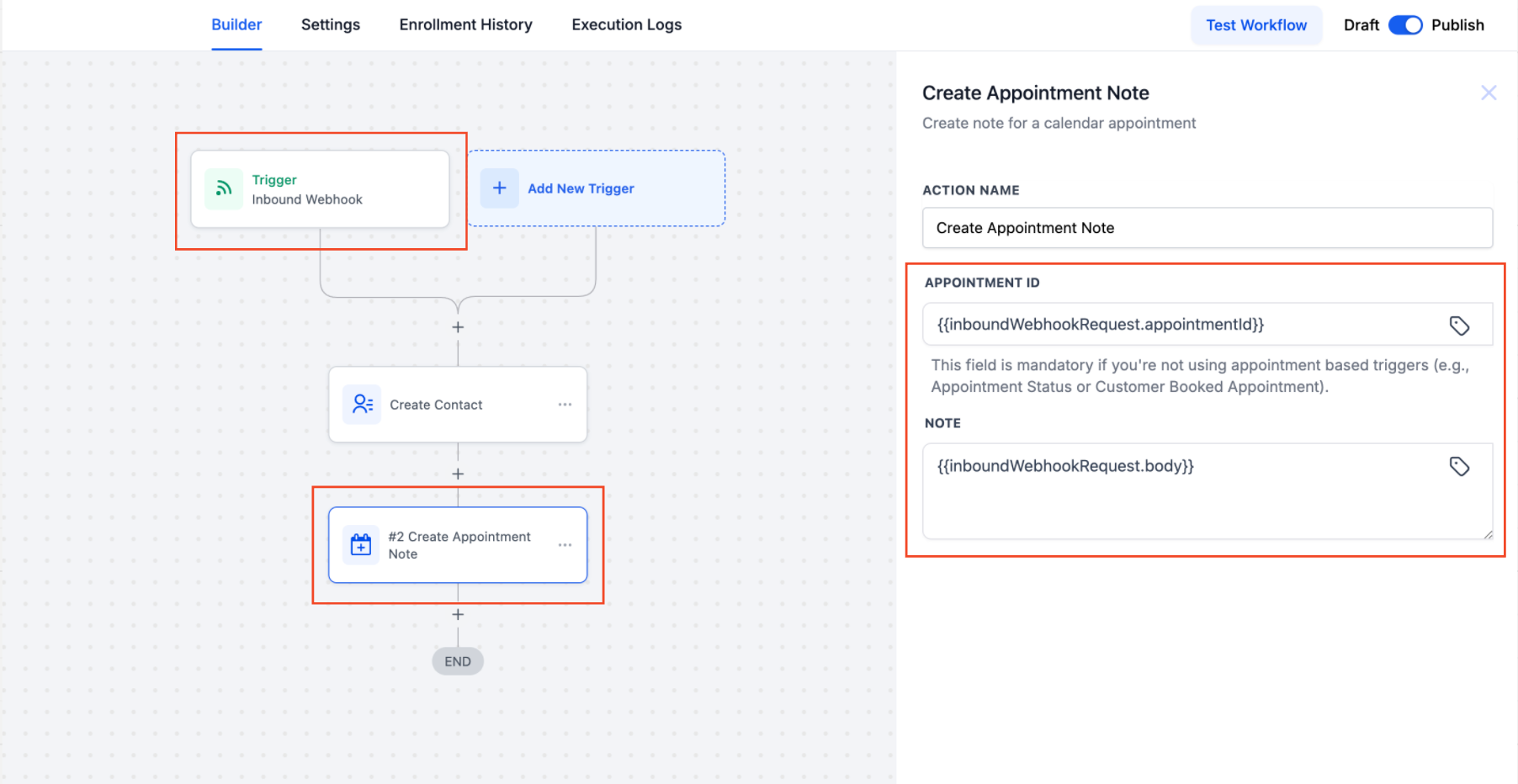This screenshot has width=1518, height=784.
Task: Click the Inbound Webhook trigger icon
Action: (x=223, y=189)
